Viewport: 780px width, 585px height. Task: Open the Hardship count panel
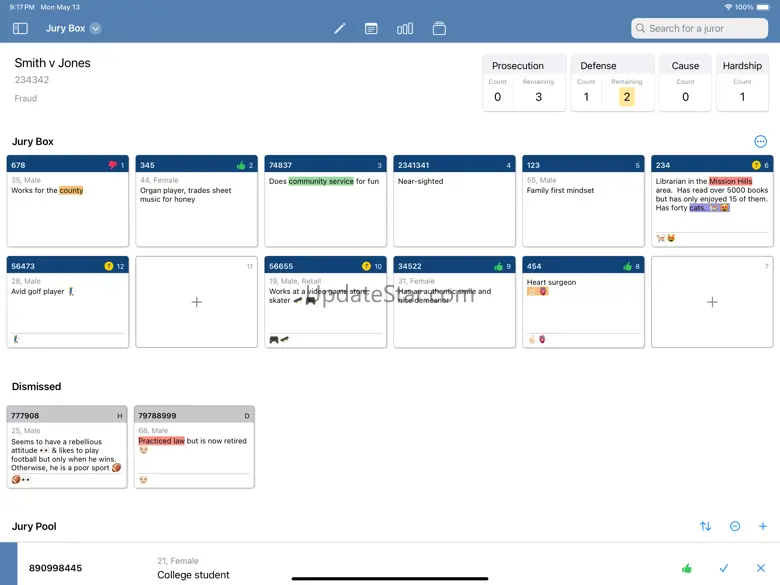742,83
